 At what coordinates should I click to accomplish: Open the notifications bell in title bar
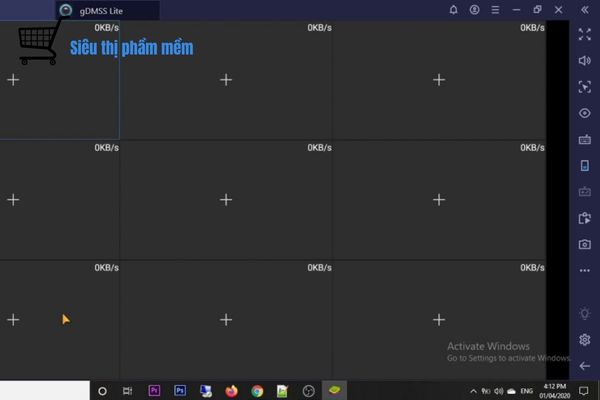click(453, 10)
